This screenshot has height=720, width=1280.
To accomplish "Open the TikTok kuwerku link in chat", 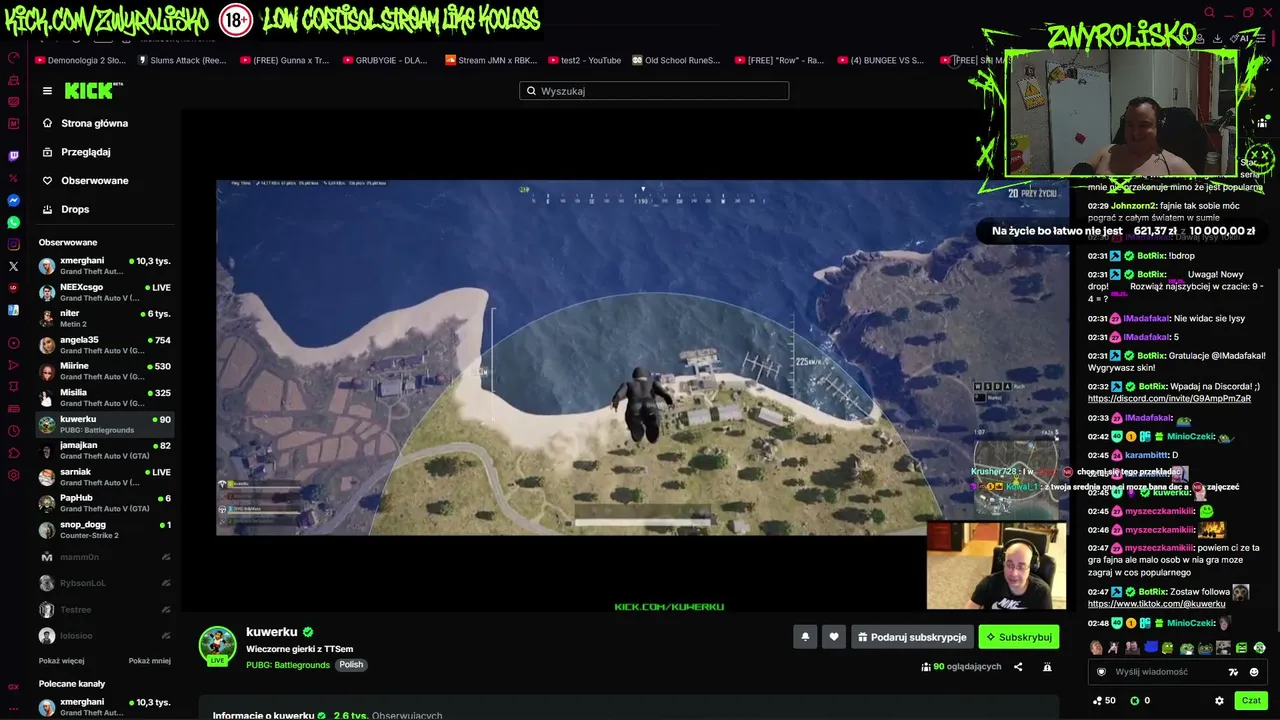I will click(x=1156, y=604).
